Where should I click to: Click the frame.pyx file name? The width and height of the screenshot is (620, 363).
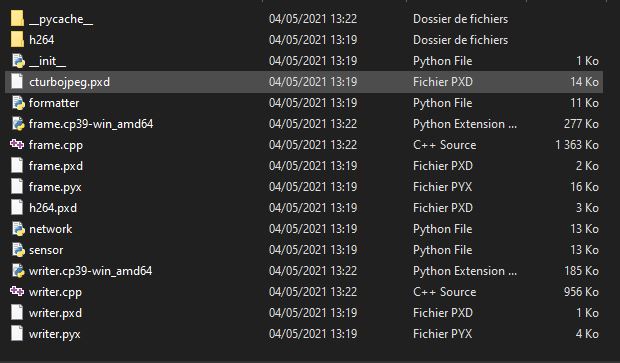point(55,187)
